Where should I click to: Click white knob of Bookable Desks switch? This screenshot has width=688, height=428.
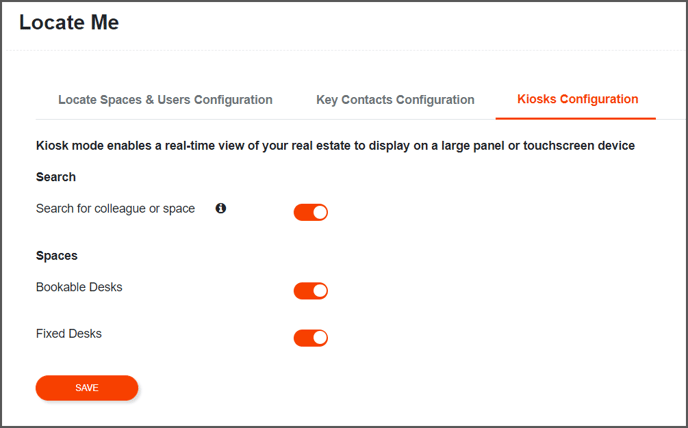pos(320,291)
